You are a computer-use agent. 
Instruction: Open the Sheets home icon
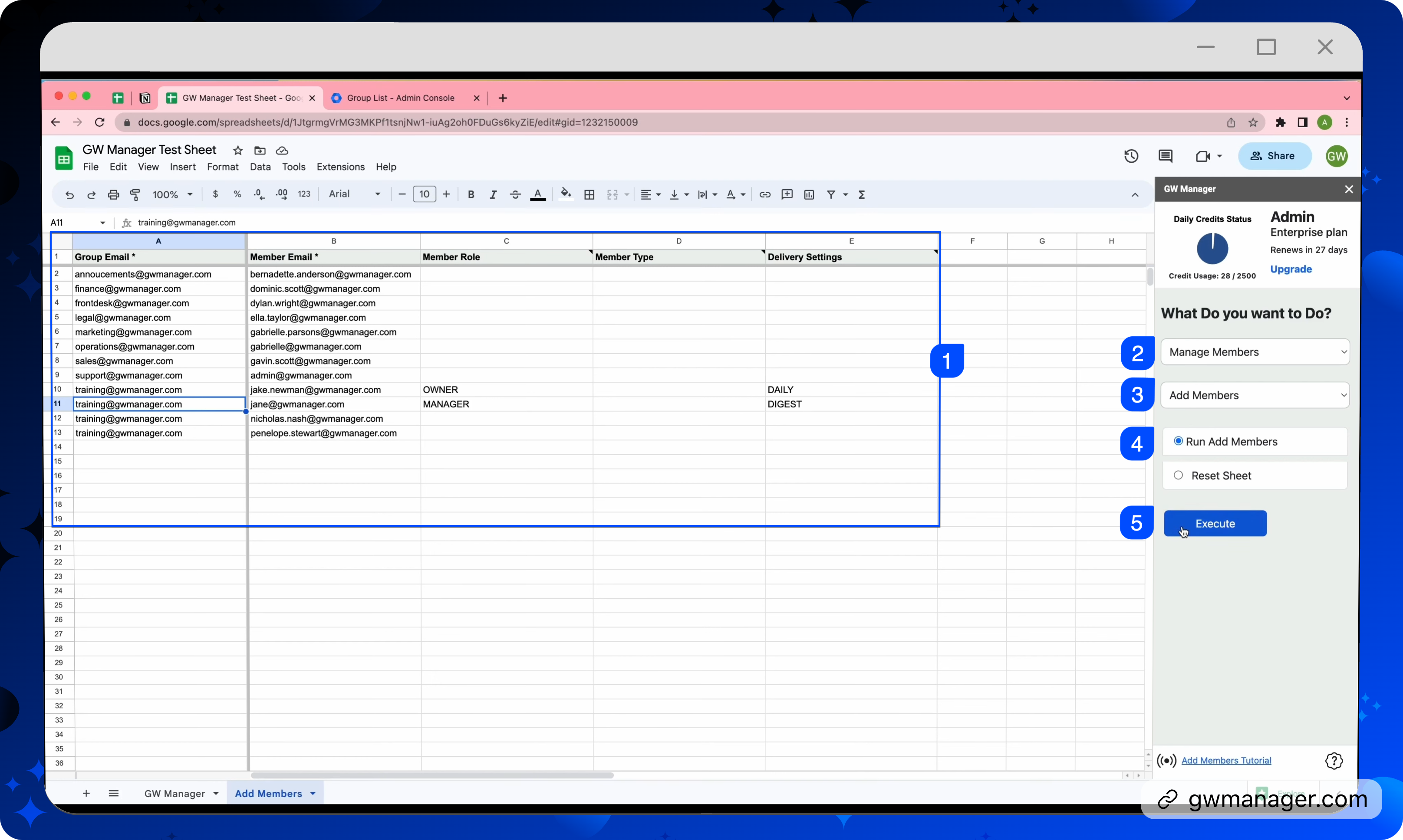(x=63, y=158)
